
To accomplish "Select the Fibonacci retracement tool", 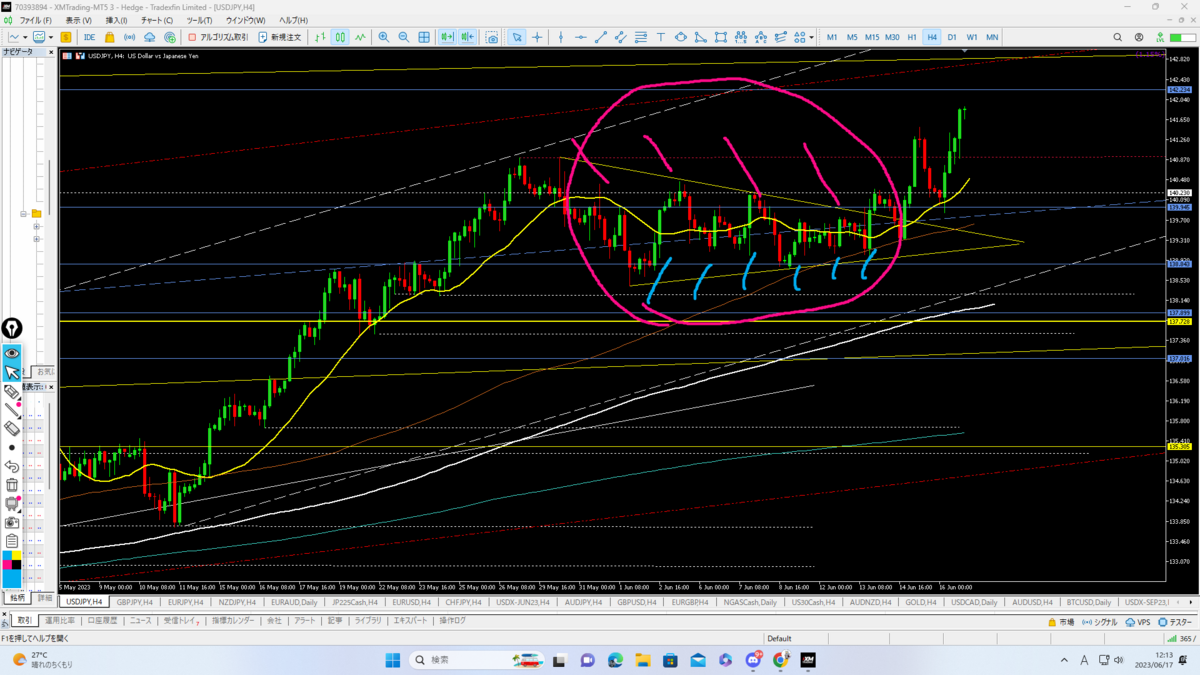I will (x=641, y=37).
